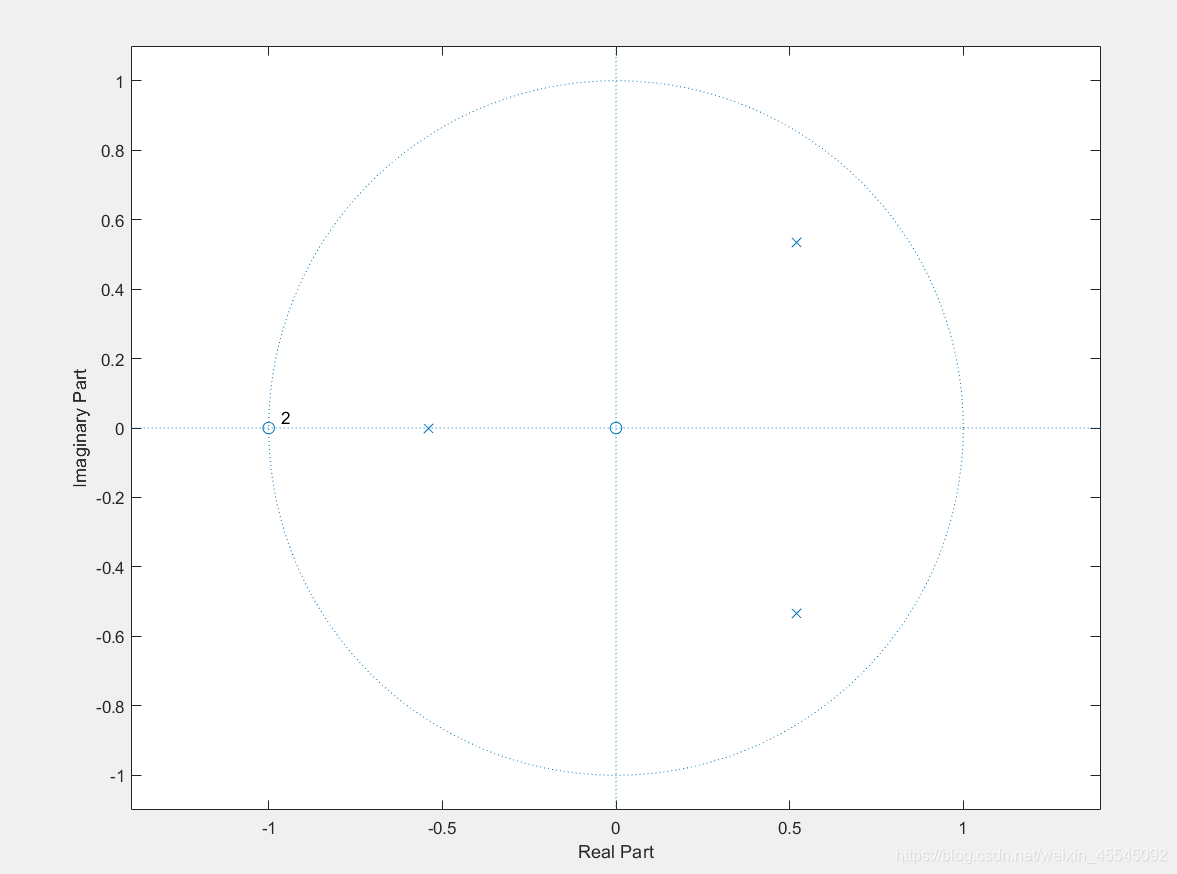Click the multiplicity label '2' near the zero

tap(285, 418)
